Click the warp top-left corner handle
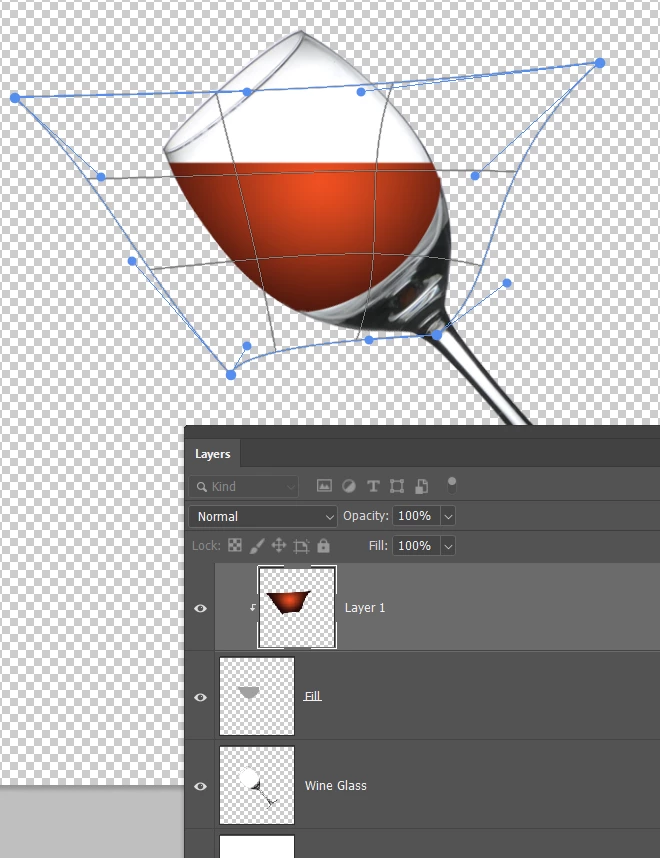Screen dimensions: 660x858 pos(15,98)
